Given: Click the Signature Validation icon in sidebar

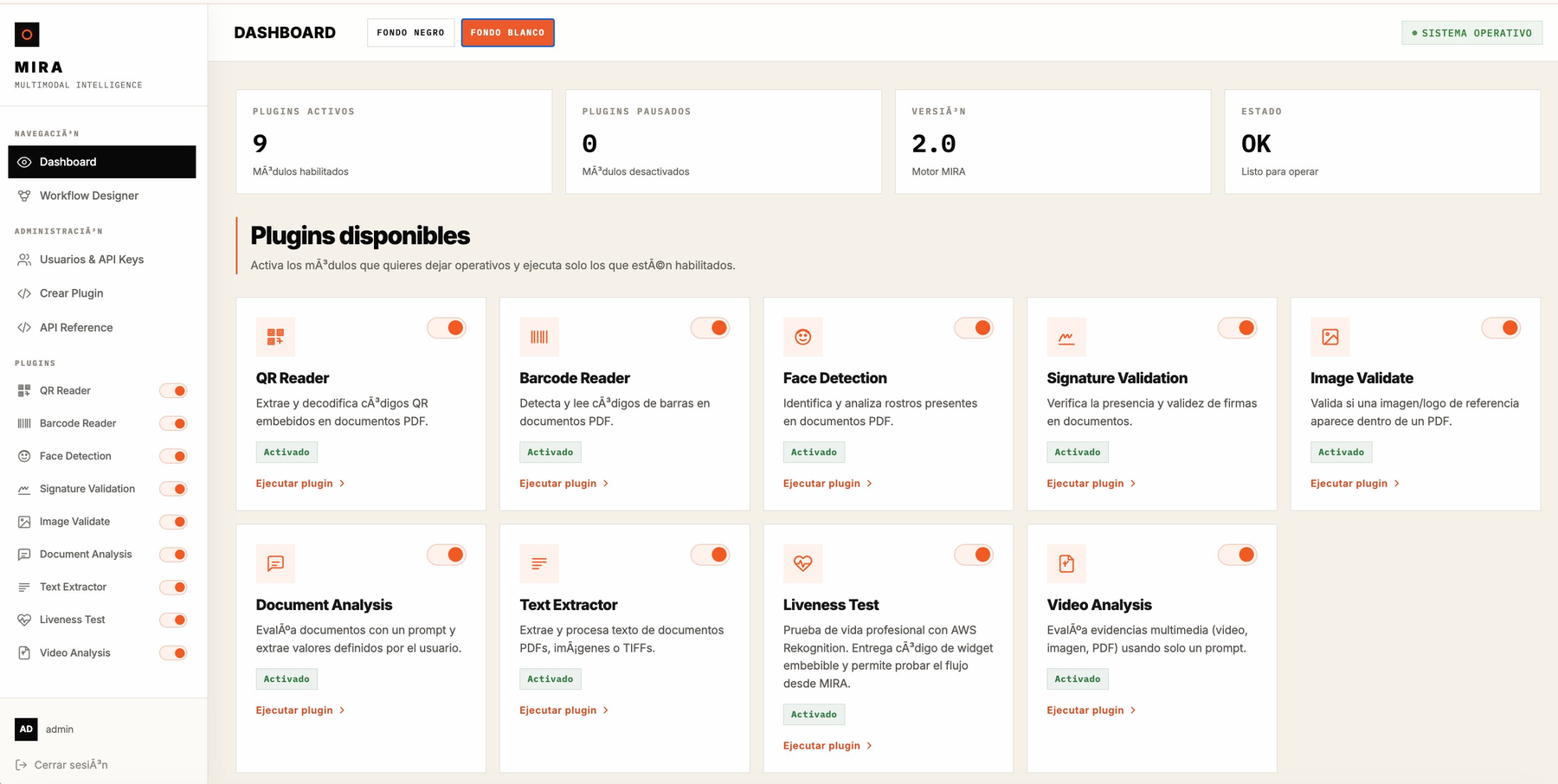Looking at the screenshot, I should (x=24, y=489).
